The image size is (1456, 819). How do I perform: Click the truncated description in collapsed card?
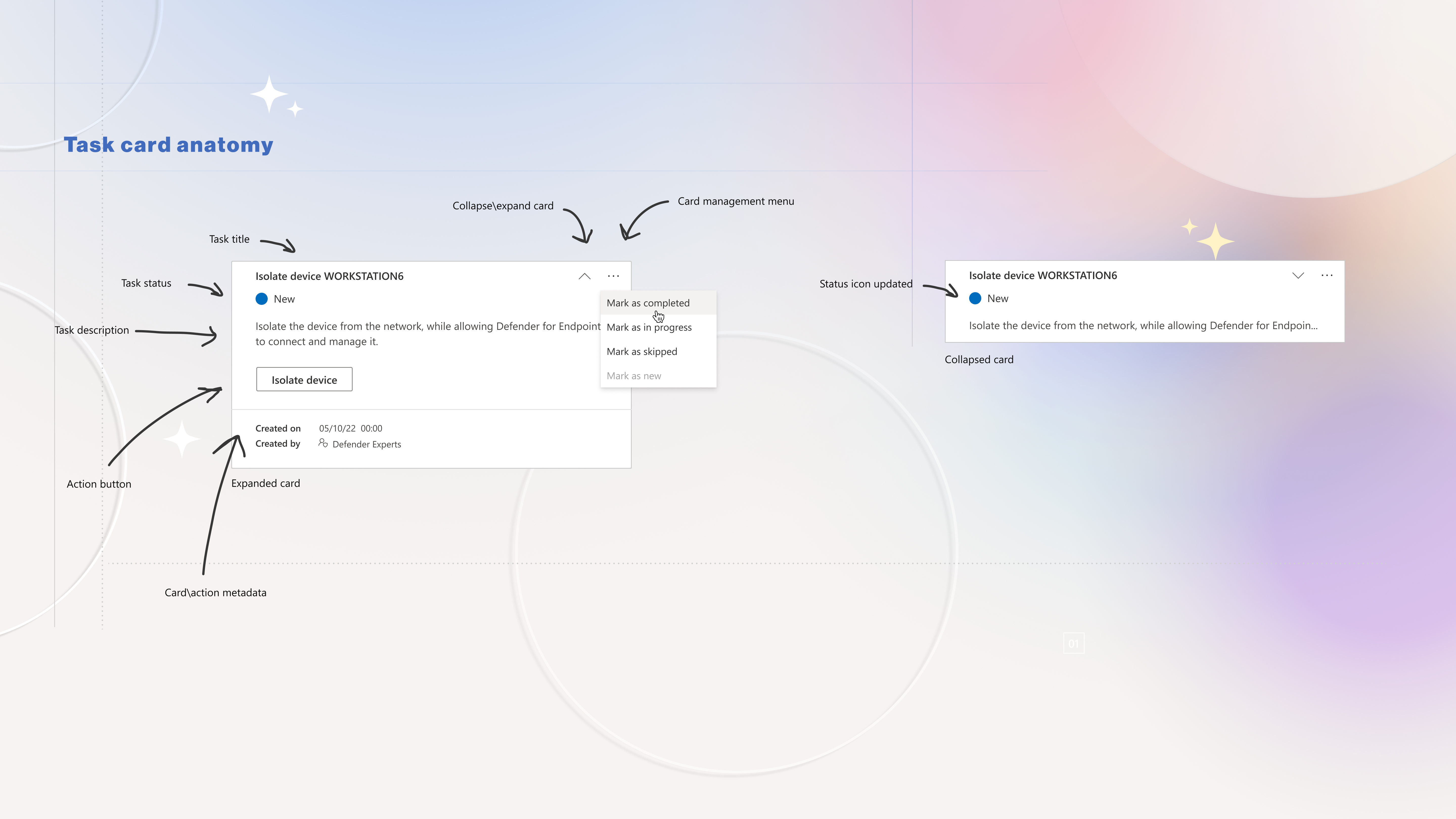tap(1143, 326)
